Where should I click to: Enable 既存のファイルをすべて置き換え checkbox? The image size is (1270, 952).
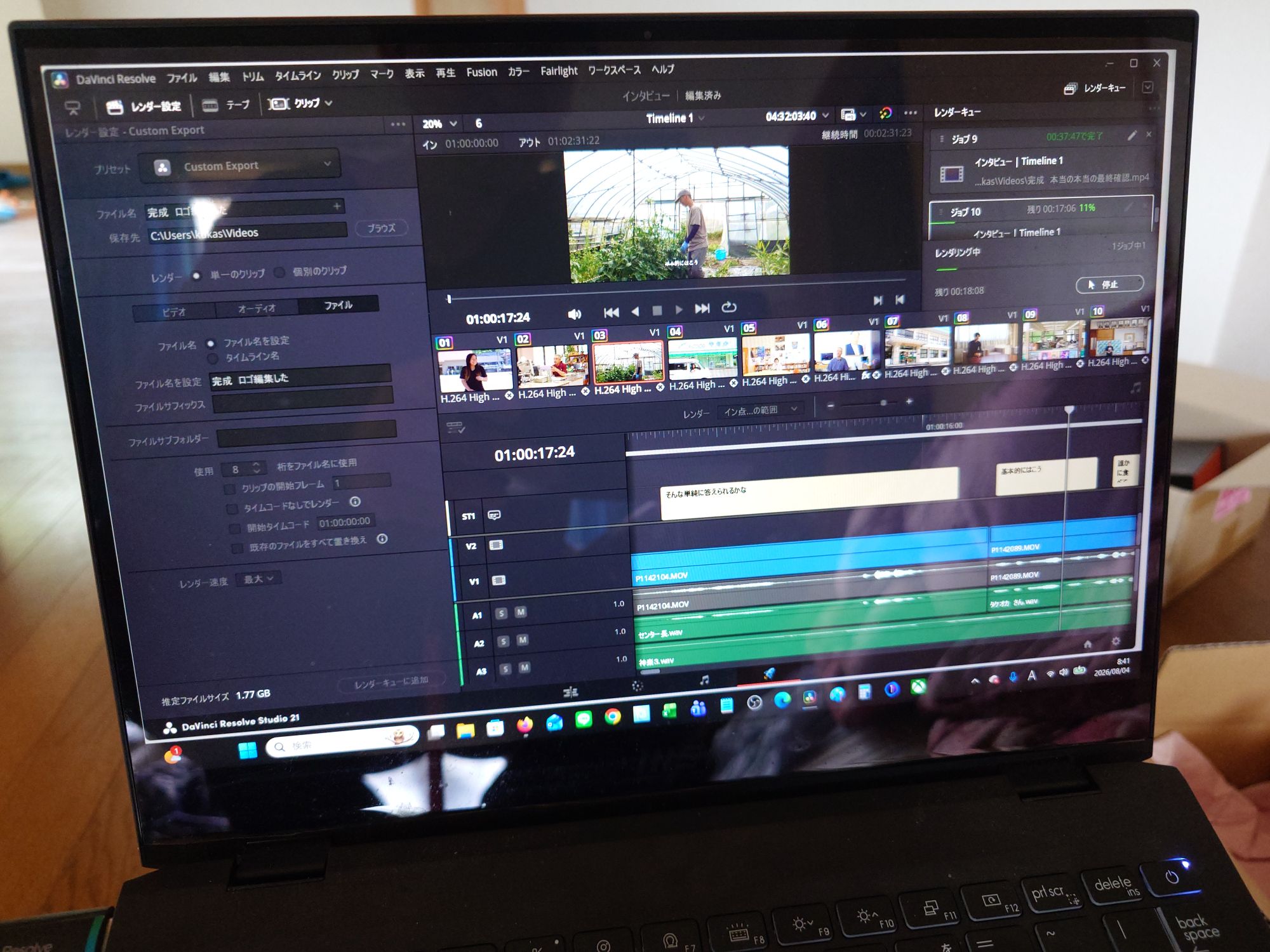pyautogui.click(x=237, y=548)
